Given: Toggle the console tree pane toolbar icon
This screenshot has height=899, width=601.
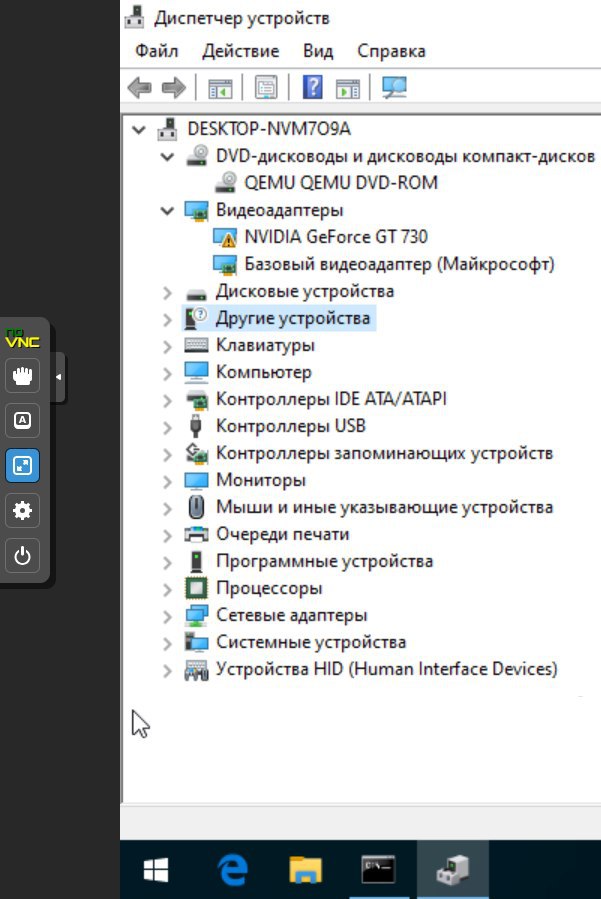Looking at the screenshot, I should [220, 88].
